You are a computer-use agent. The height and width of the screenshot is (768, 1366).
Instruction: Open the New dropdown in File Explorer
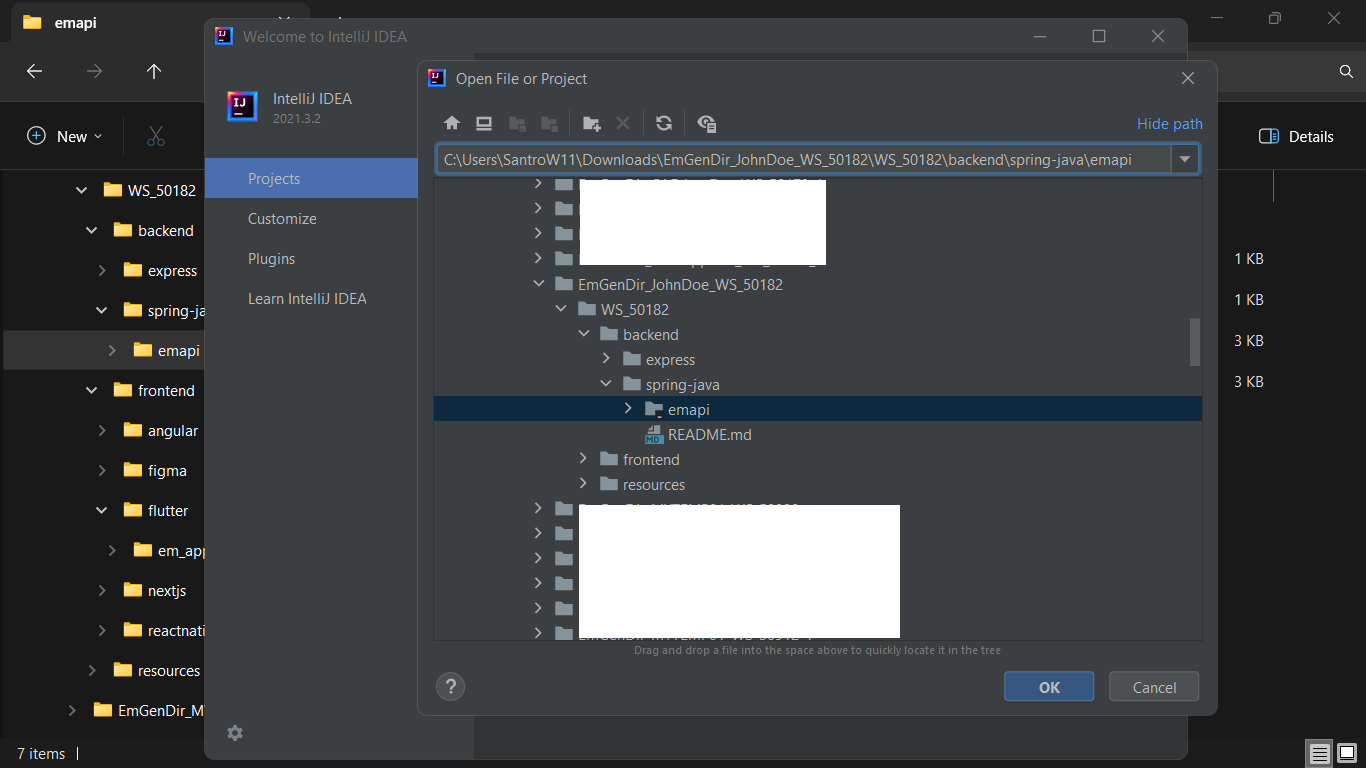pyautogui.click(x=65, y=136)
